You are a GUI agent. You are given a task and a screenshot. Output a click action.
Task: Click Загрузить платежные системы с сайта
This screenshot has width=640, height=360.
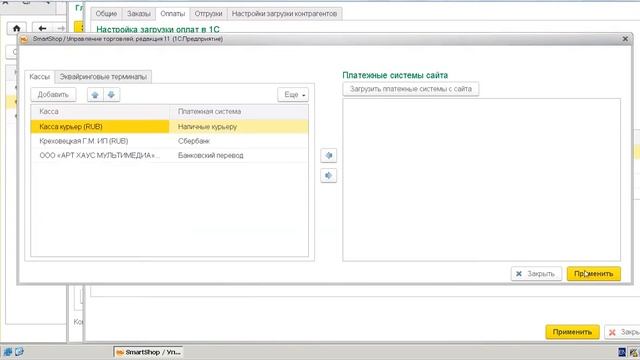point(411,89)
